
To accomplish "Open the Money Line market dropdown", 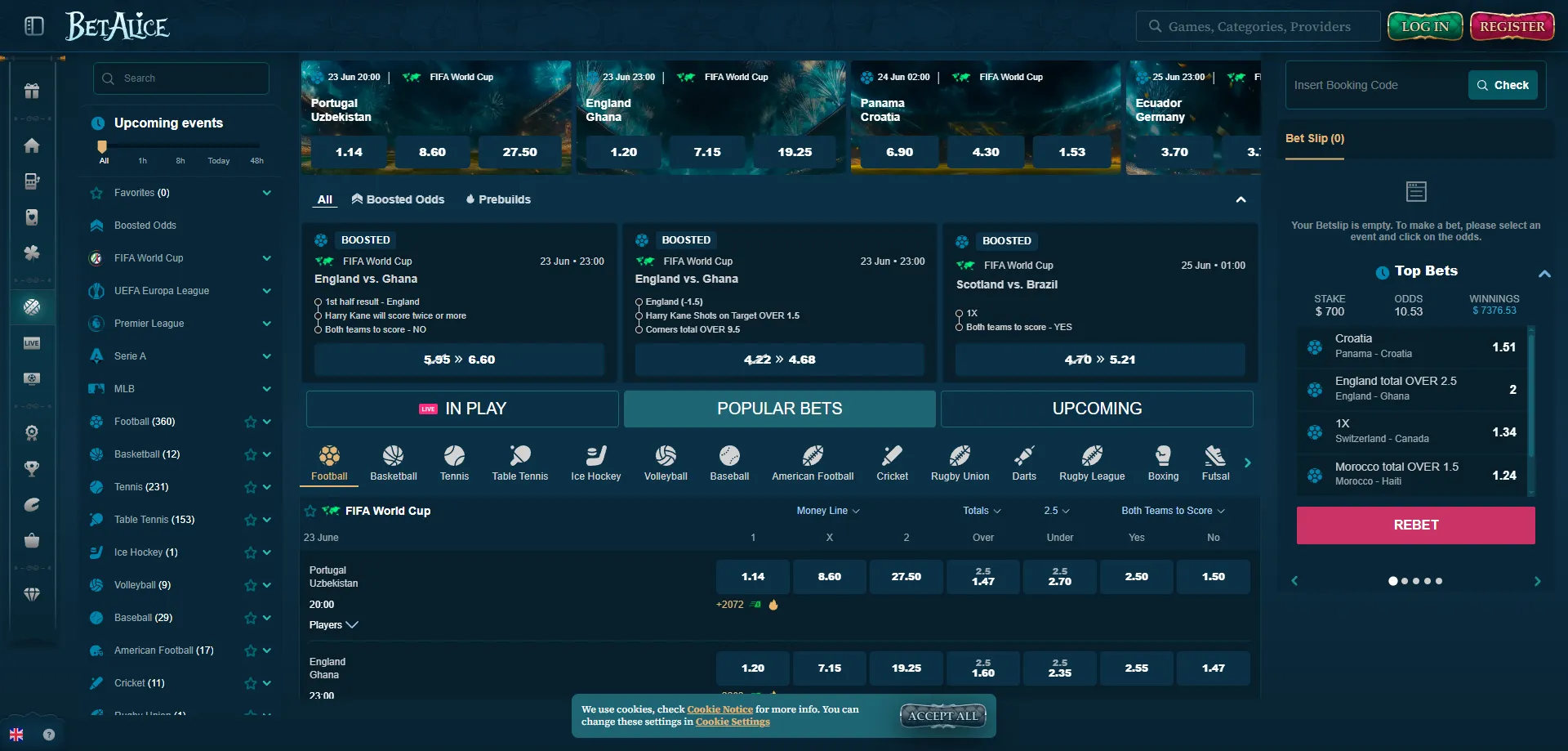I will 828,511.
